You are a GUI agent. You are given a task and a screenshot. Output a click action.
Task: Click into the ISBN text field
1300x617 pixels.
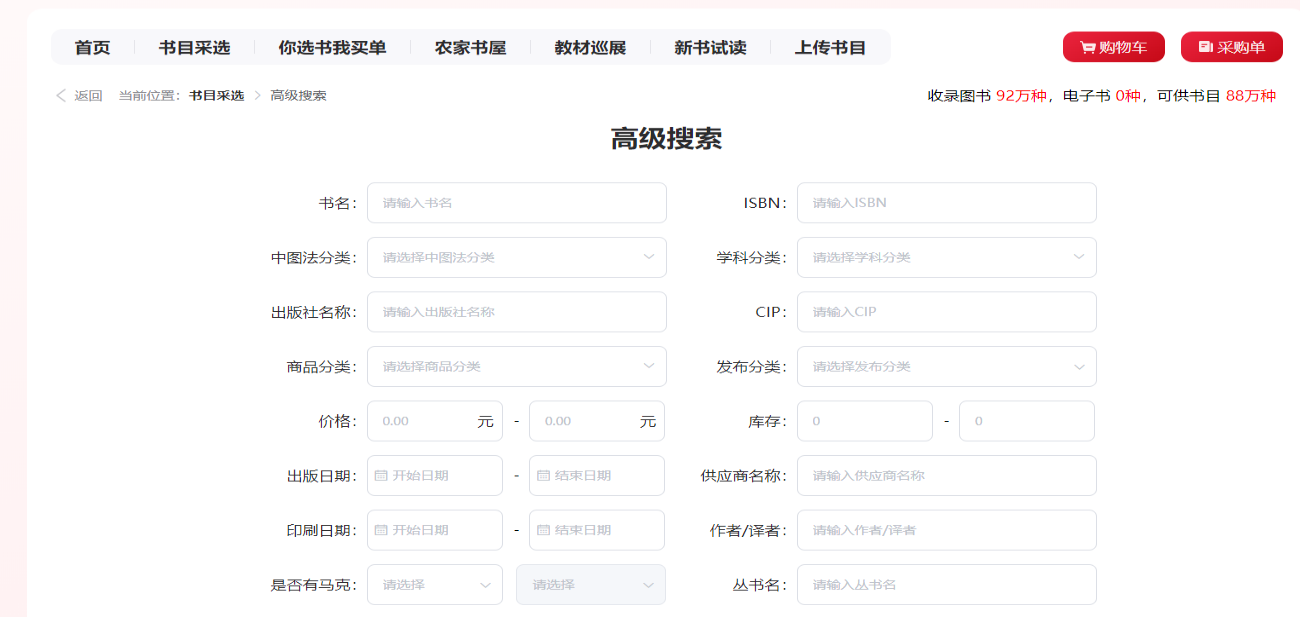(x=946, y=203)
